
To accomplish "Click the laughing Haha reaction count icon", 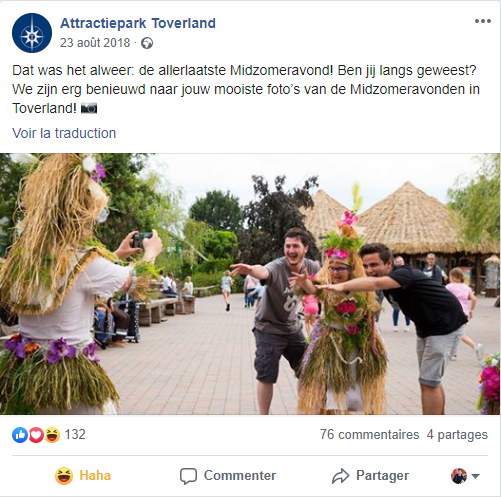I will [52, 435].
